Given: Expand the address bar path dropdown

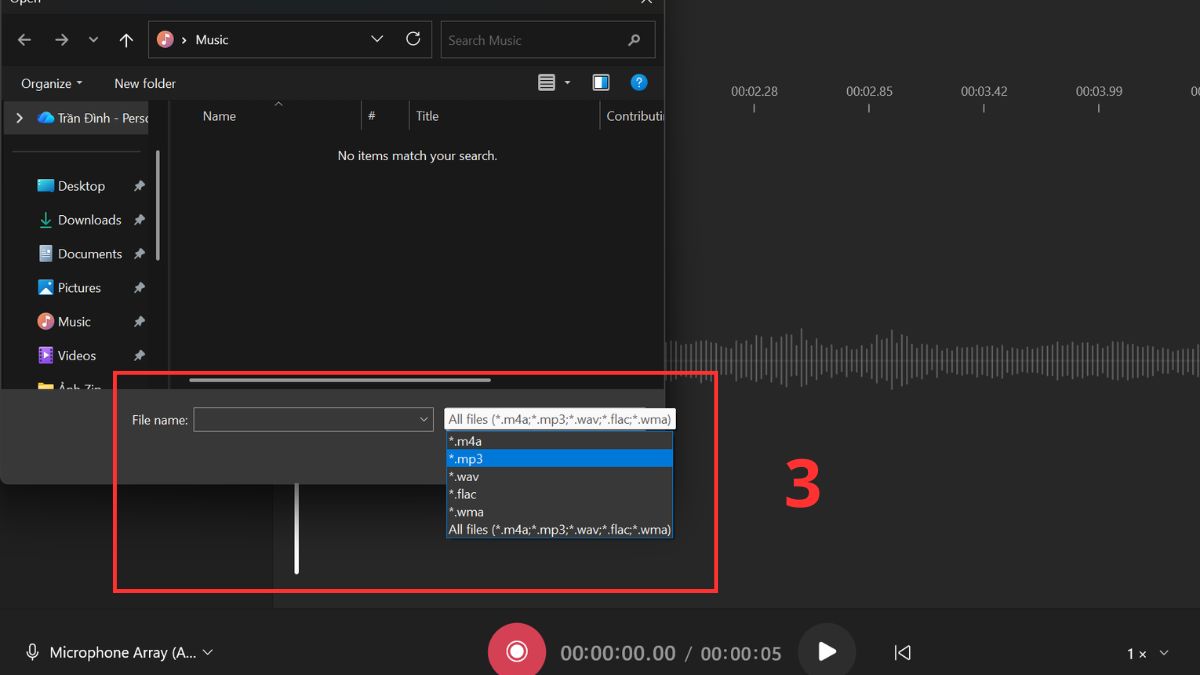Looking at the screenshot, I should click(x=377, y=39).
